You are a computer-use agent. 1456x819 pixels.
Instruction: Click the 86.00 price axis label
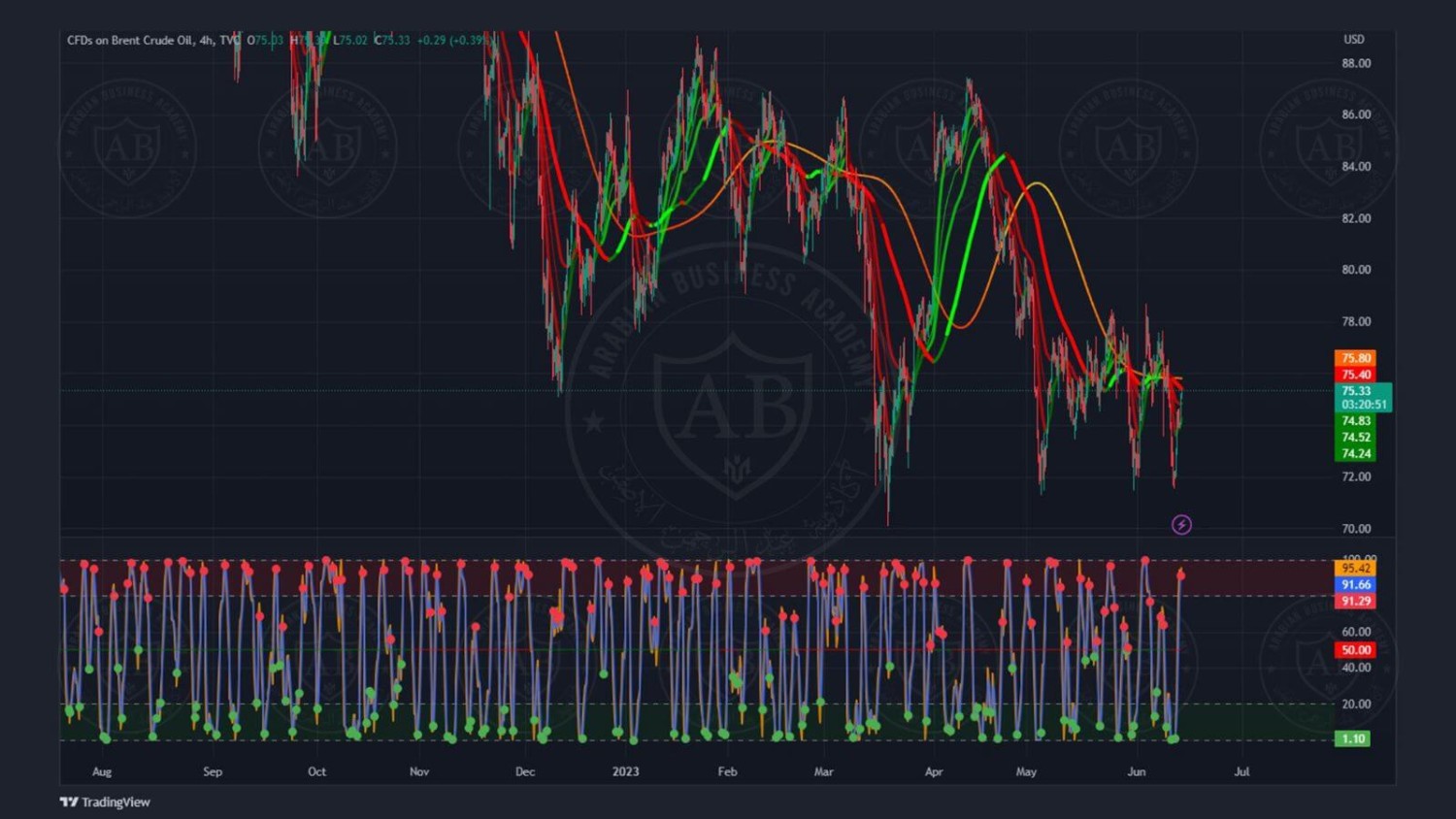(x=1356, y=115)
